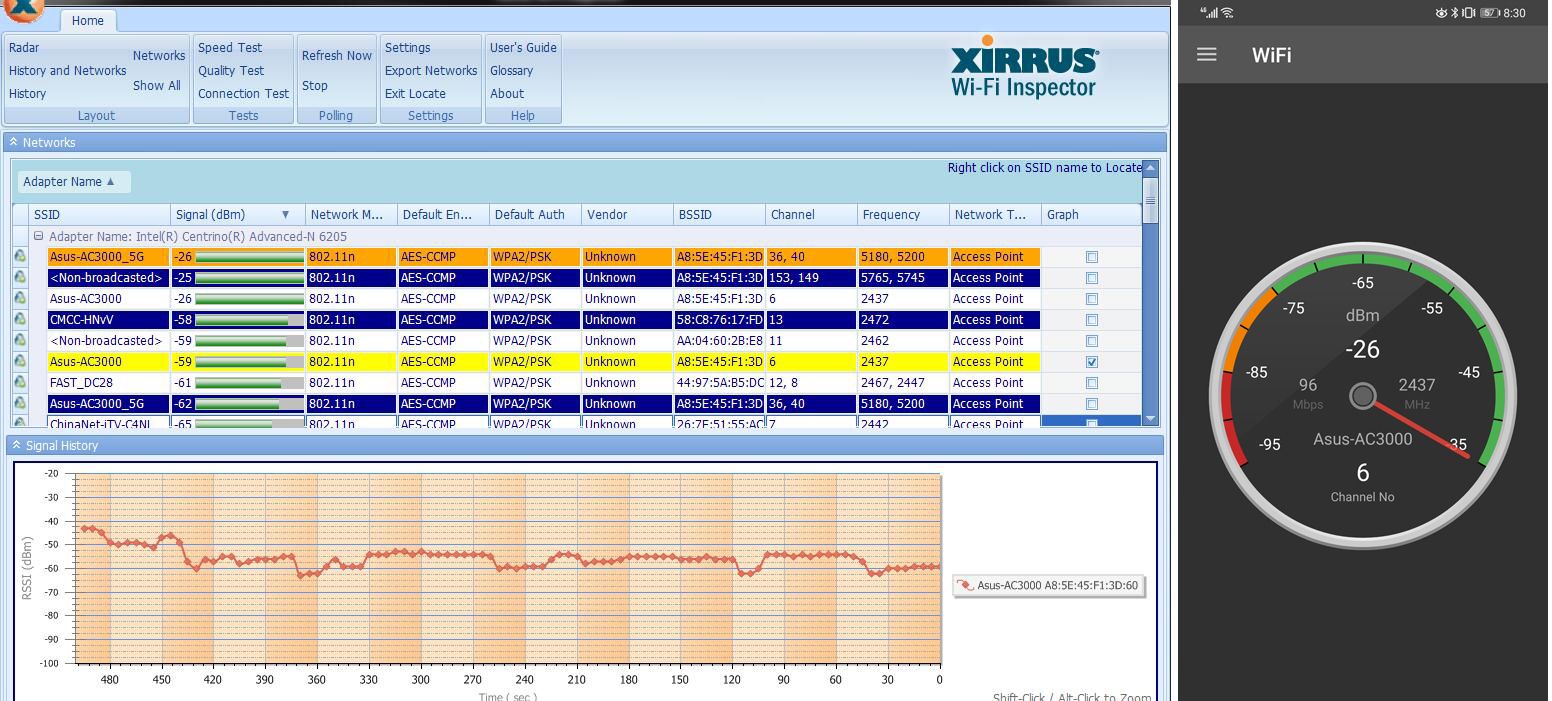Tap cellular signal icon in phone status bar
Image resolution: width=1552 pixels, height=701 pixels.
coord(1210,13)
